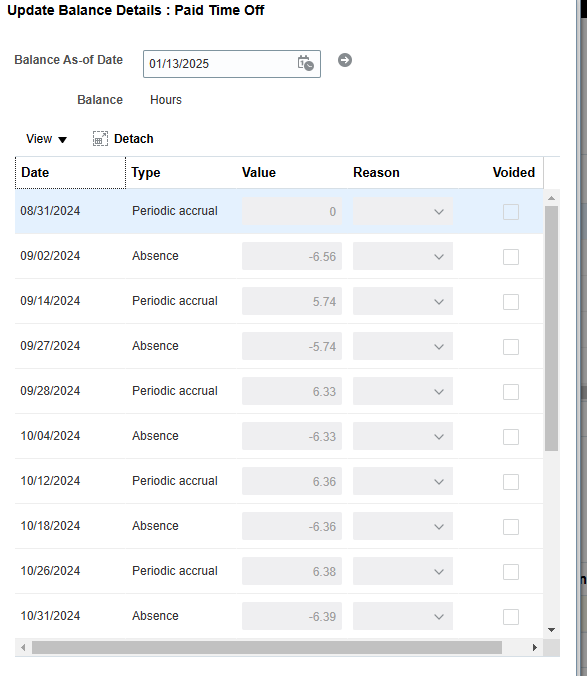Select the 10/18/2024 date cell
The height and width of the screenshot is (676, 587).
coord(50,526)
